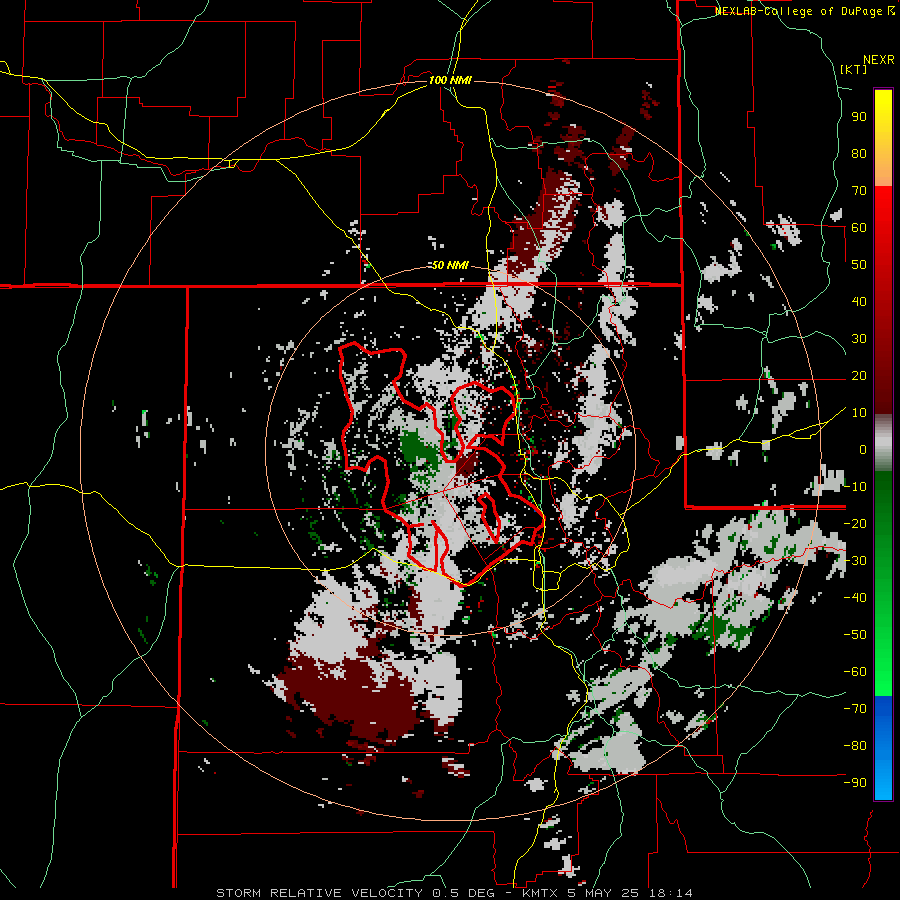Click the 70 value on the velocity scale

tap(859, 191)
